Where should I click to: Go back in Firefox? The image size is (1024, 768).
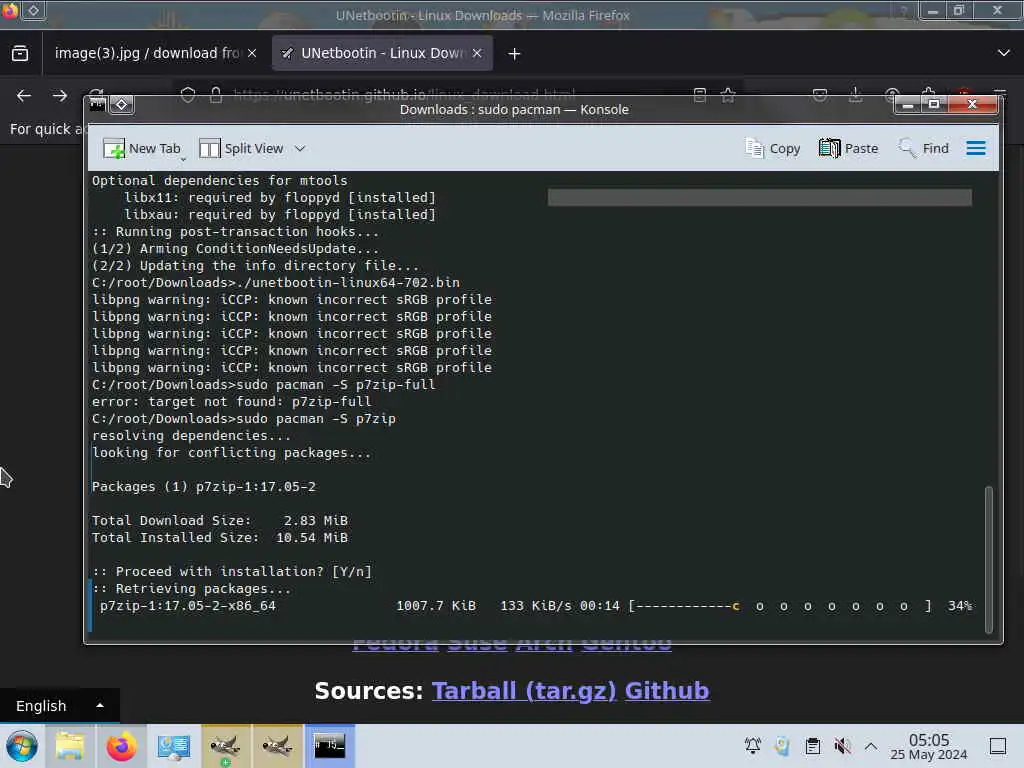pos(24,96)
